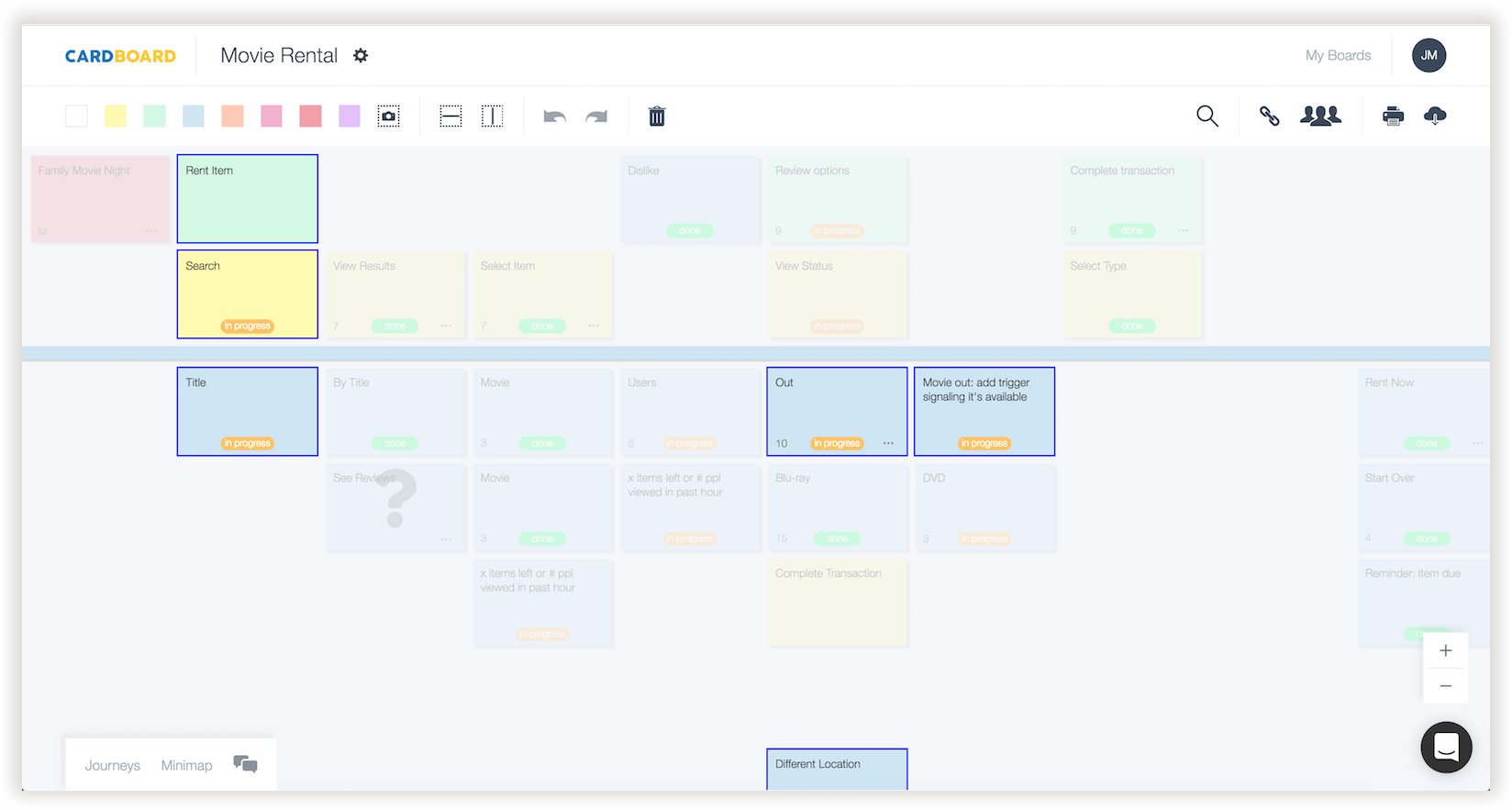
Task: Go to Cardboard home logo
Action: tap(120, 56)
